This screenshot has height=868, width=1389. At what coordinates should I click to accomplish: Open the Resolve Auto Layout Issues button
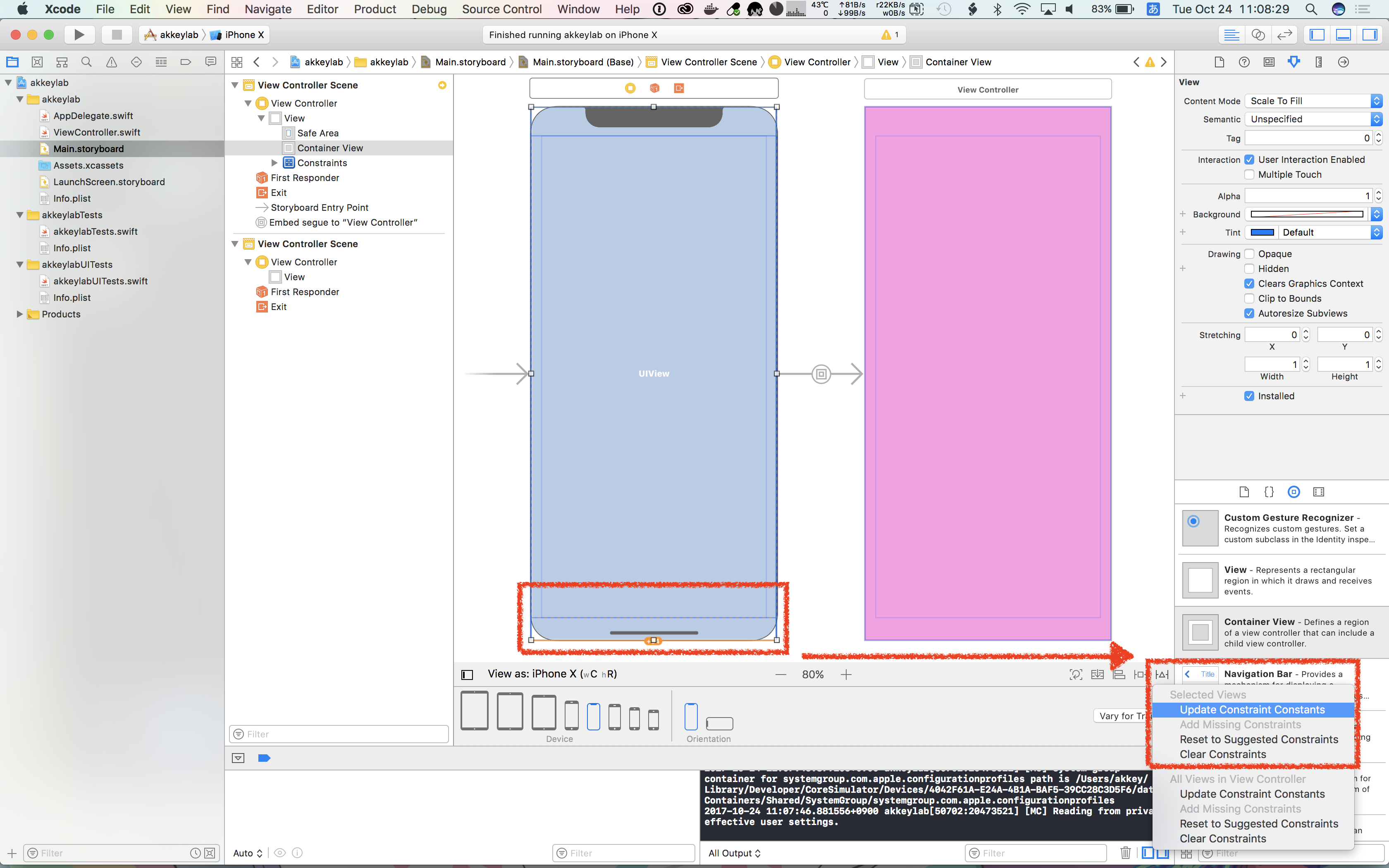pyautogui.click(x=1162, y=675)
